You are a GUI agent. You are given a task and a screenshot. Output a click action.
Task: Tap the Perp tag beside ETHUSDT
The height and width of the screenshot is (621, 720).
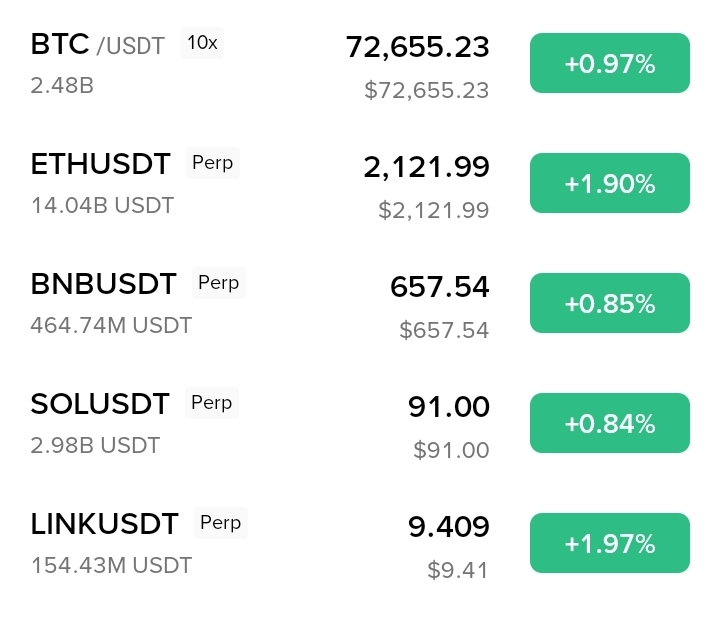[x=213, y=163]
